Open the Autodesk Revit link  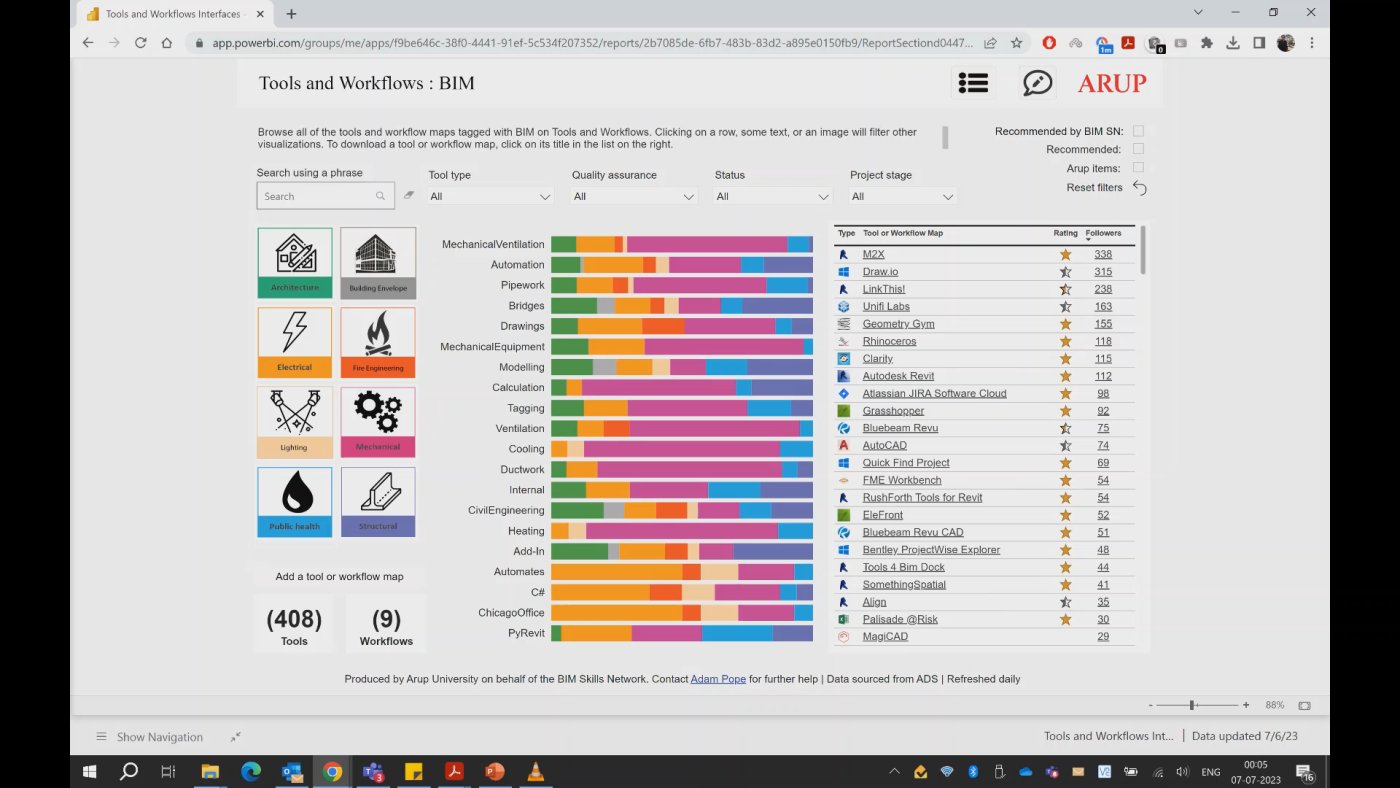coord(898,376)
